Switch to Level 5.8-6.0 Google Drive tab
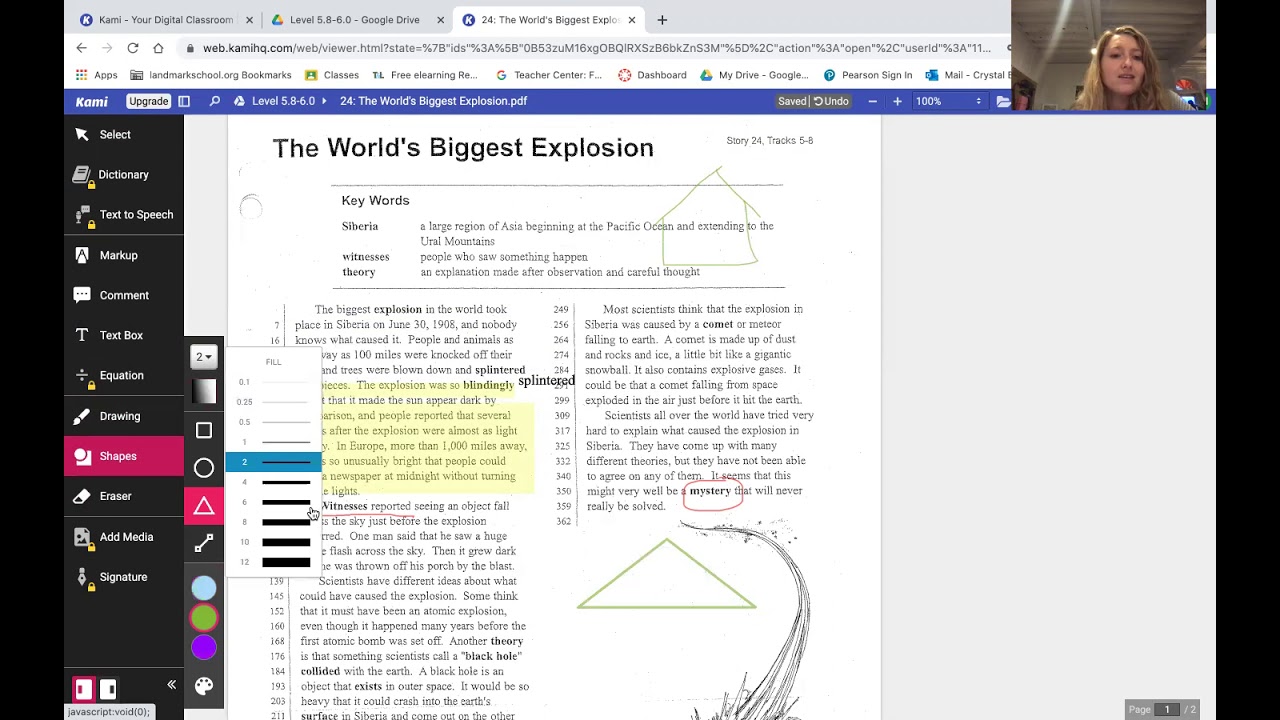The width and height of the screenshot is (1280, 720). (x=355, y=20)
